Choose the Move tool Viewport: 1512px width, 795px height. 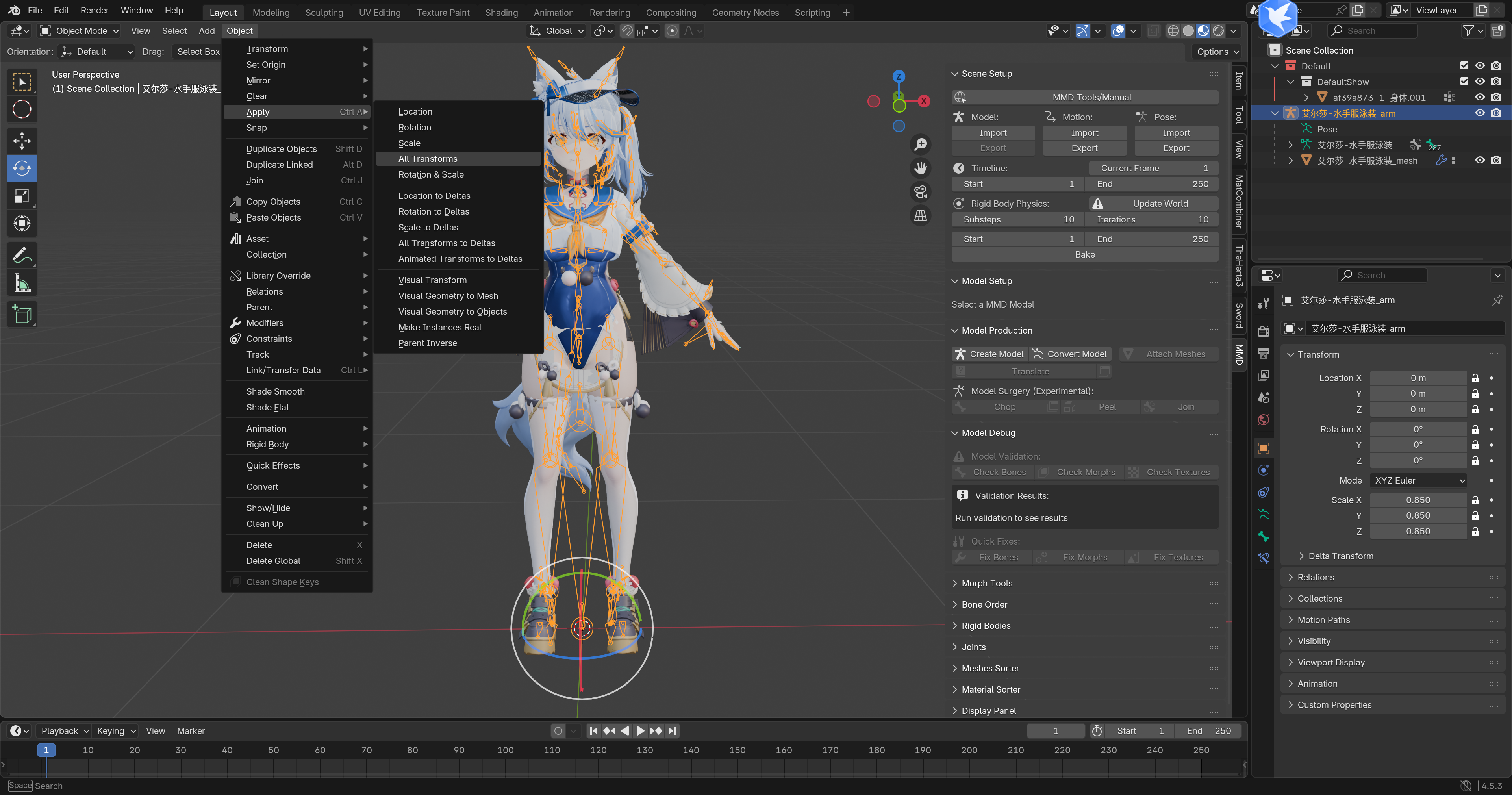point(22,140)
